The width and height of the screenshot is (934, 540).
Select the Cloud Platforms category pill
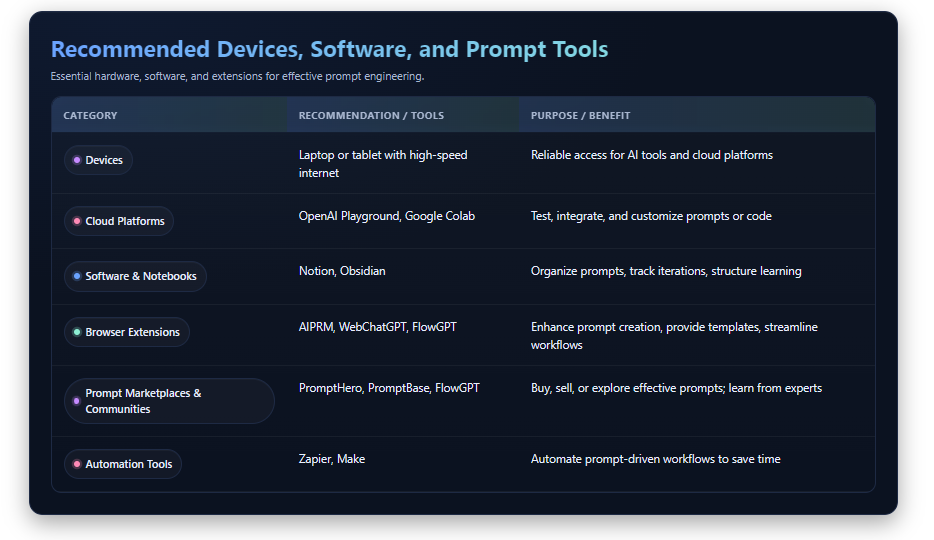pyautogui.click(x=119, y=221)
